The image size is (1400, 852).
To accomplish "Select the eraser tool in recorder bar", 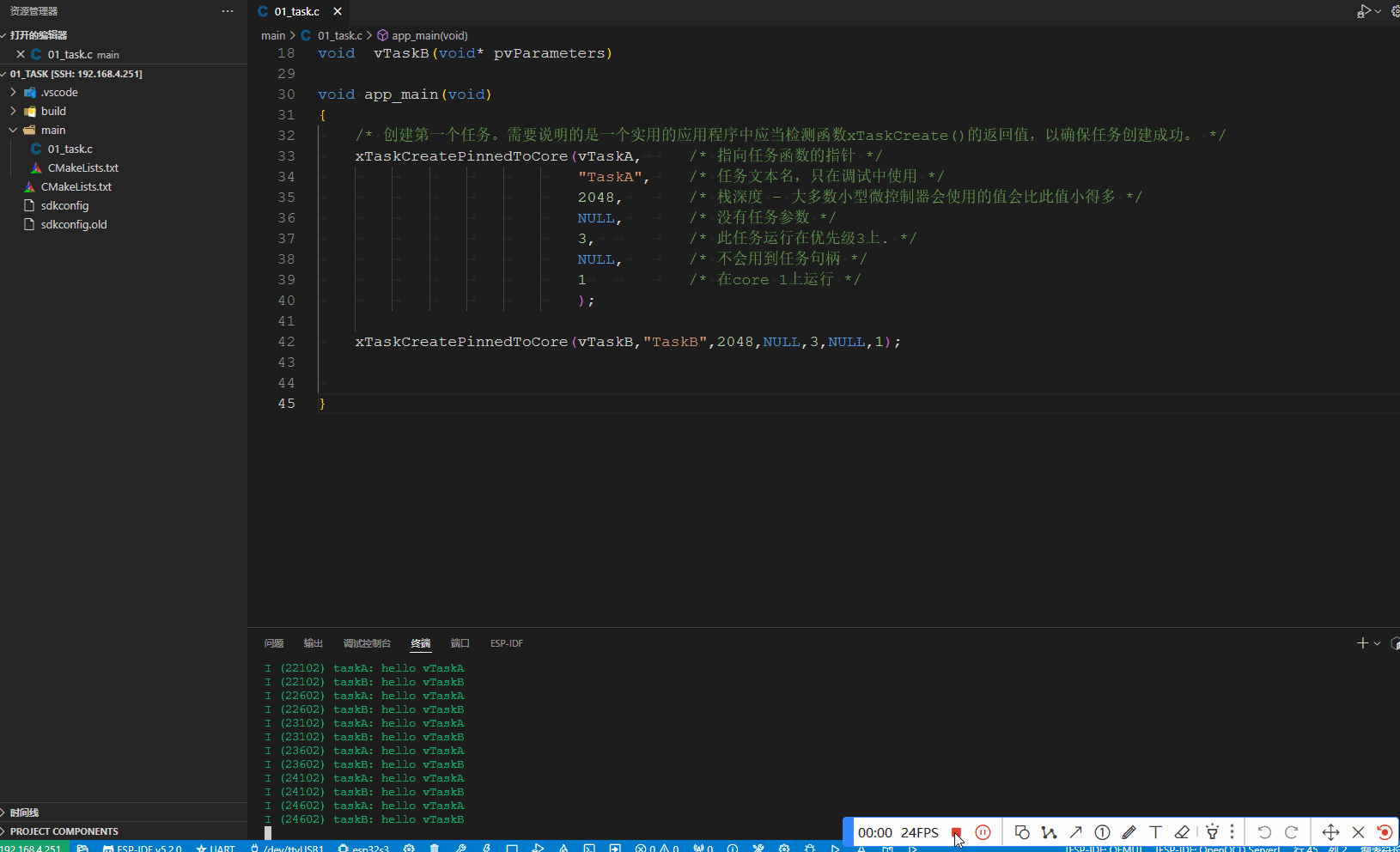I will (x=1182, y=832).
